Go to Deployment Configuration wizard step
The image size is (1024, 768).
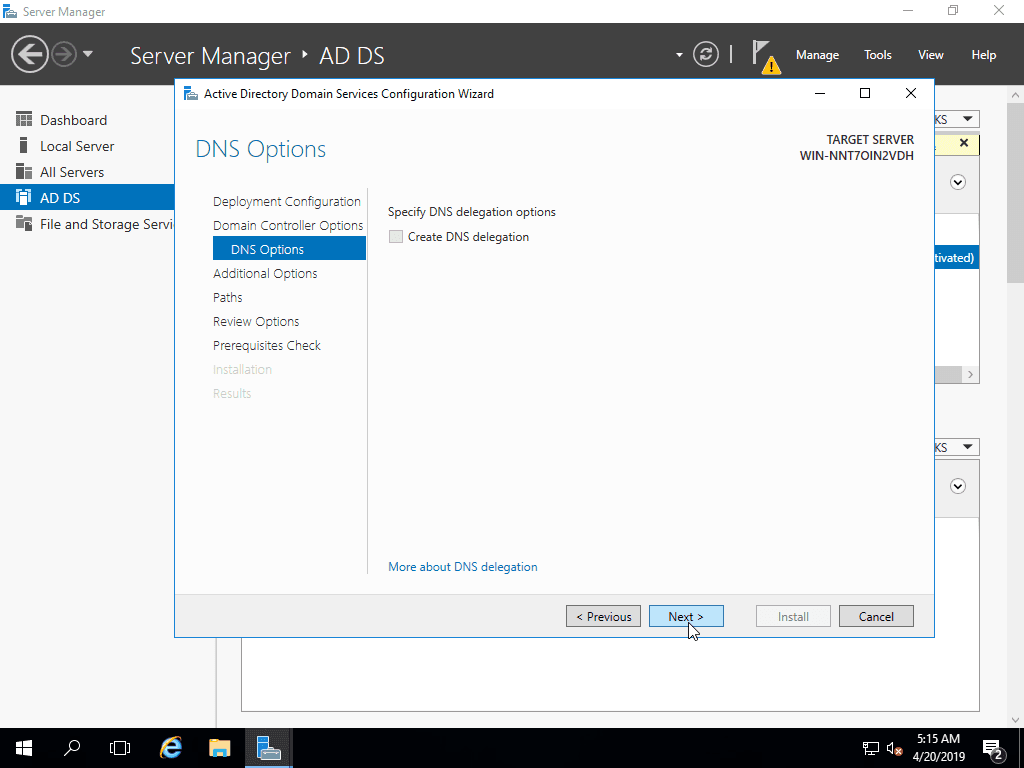coord(287,202)
